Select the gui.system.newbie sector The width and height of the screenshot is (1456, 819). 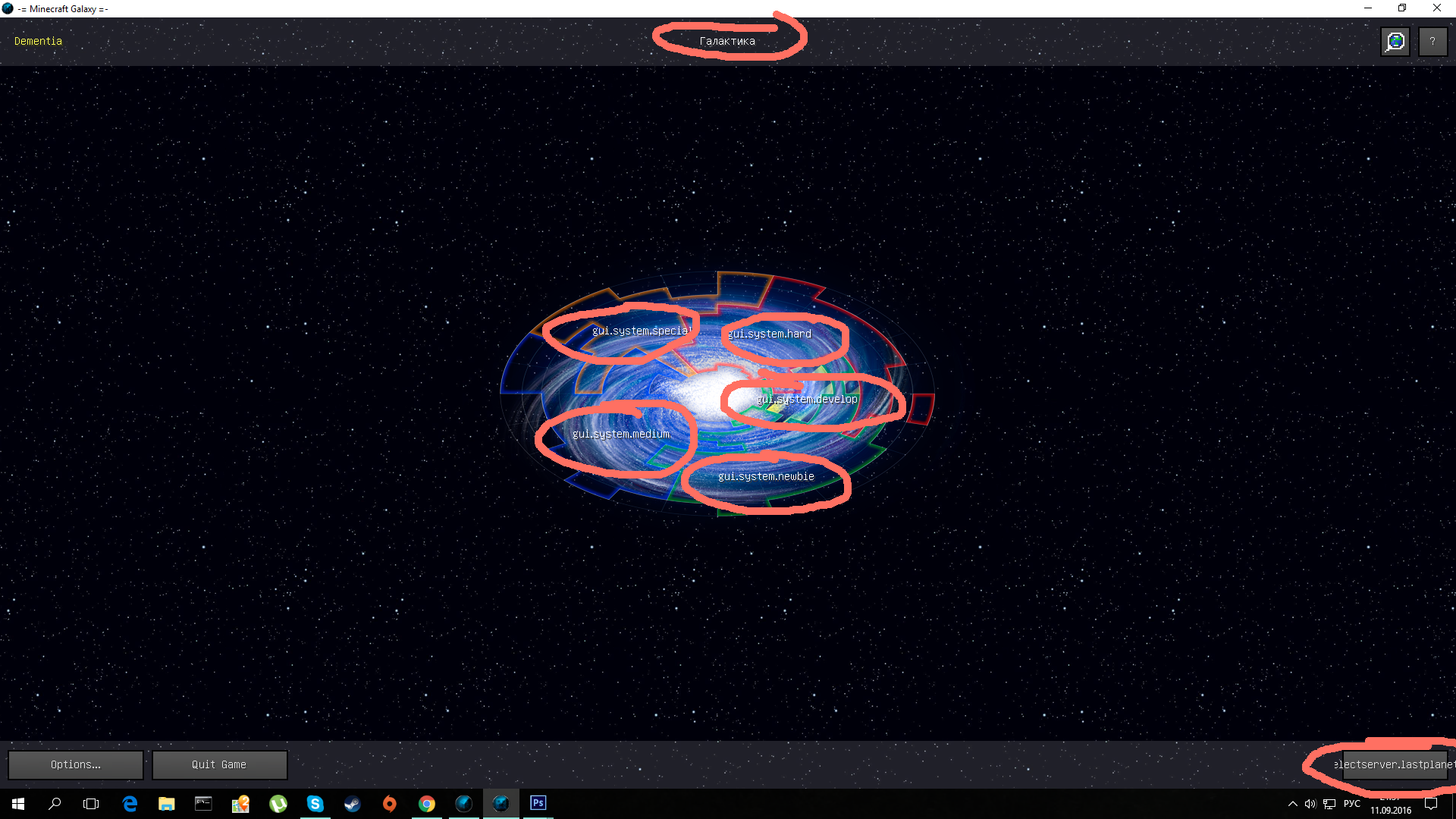(766, 477)
